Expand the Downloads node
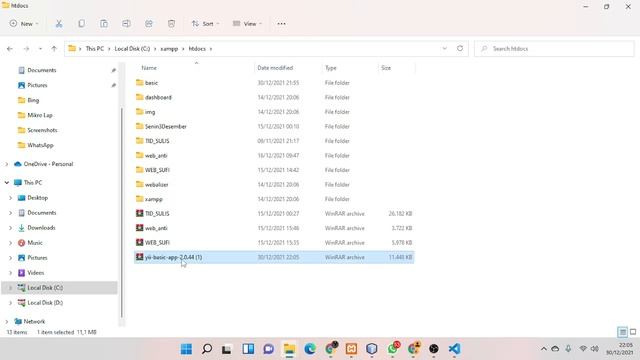Image resolution: width=640 pixels, height=360 pixels. click(x=11, y=228)
